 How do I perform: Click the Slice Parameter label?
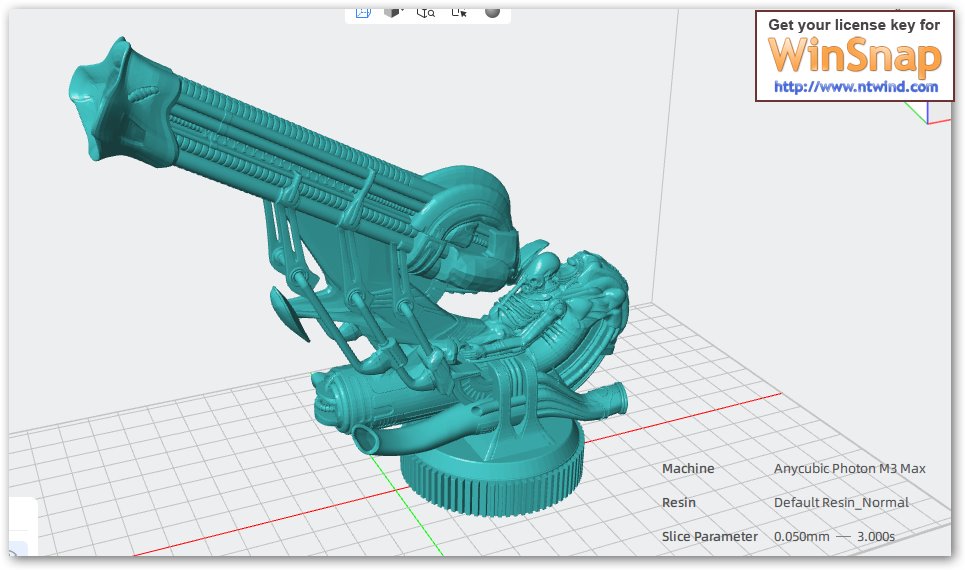(710, 536)
